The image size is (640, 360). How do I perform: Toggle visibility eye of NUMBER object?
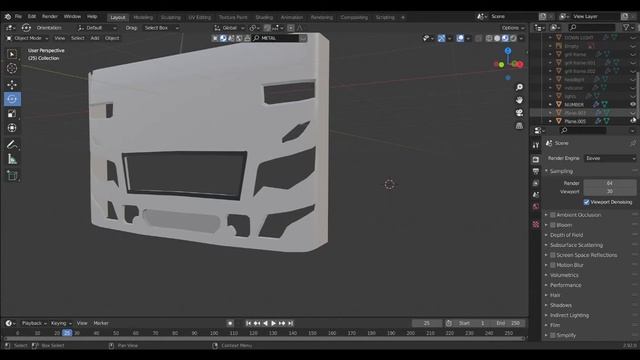[x=633, y=104]
